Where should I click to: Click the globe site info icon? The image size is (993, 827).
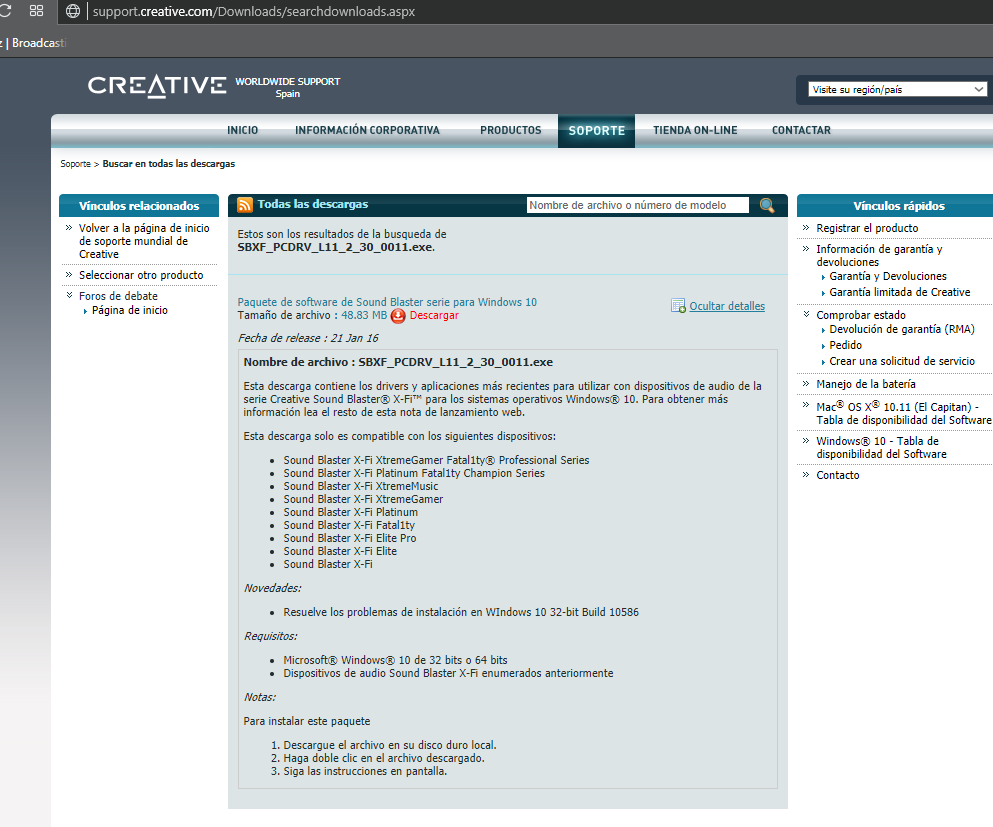coord(73,11)
